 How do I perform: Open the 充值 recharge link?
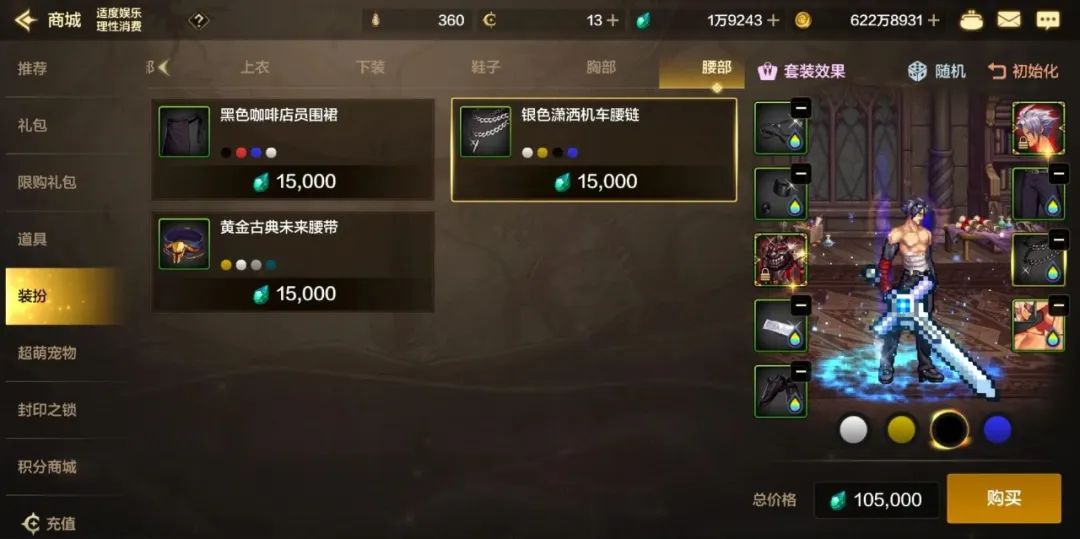click(48, 523)
